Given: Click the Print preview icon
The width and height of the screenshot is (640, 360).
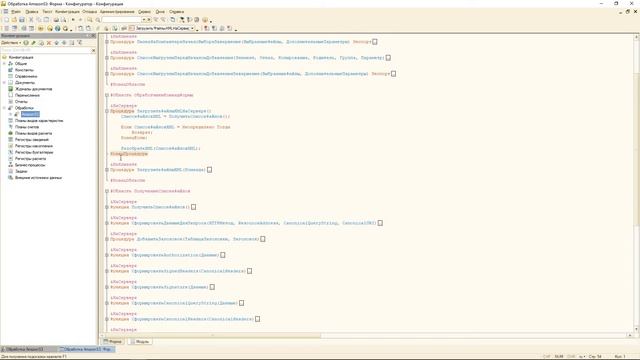Looking at the screenshot, I should pos(63,20).
